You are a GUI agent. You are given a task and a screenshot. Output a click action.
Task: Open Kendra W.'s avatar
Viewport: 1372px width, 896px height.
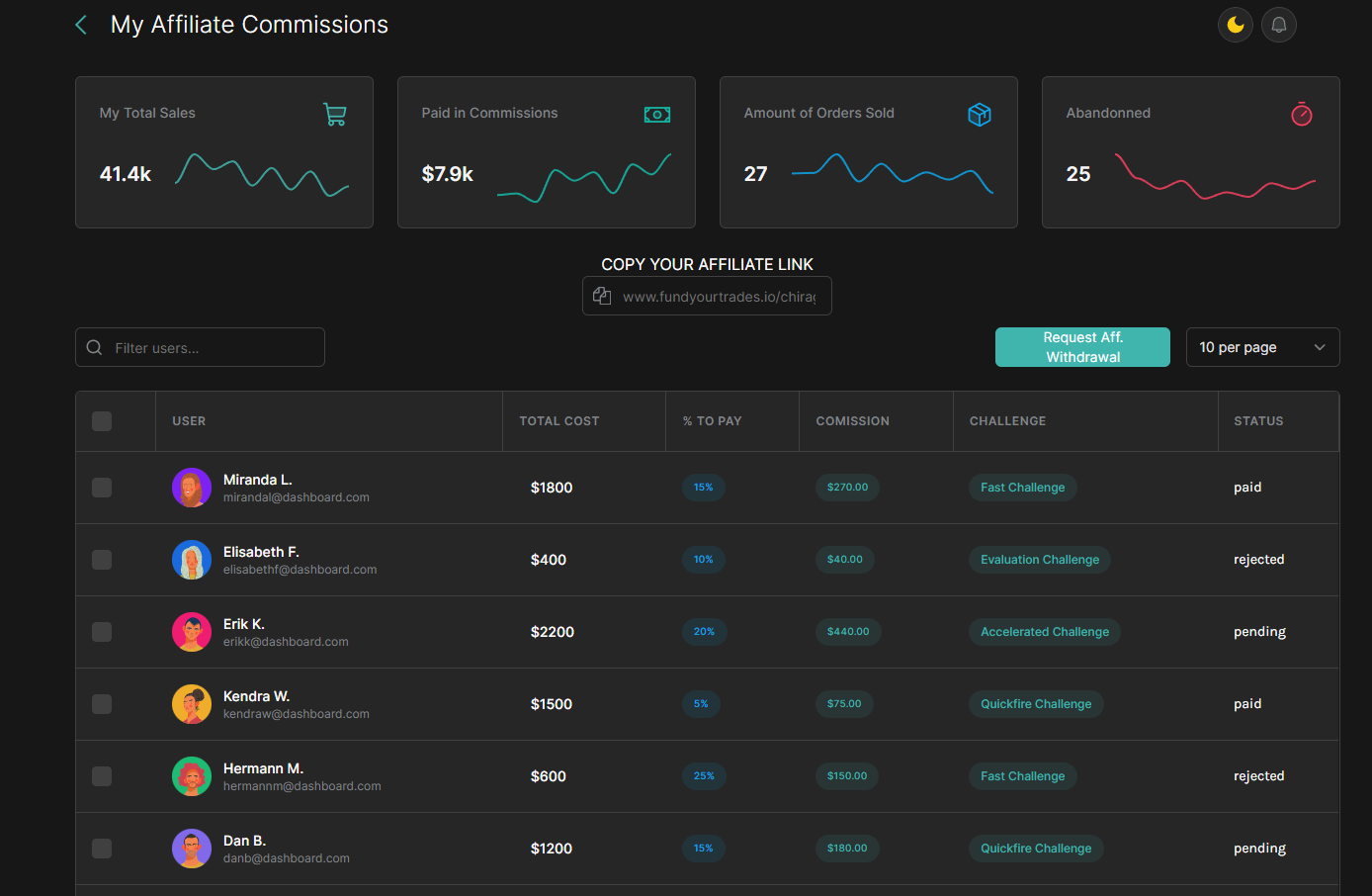click(192, 704)
